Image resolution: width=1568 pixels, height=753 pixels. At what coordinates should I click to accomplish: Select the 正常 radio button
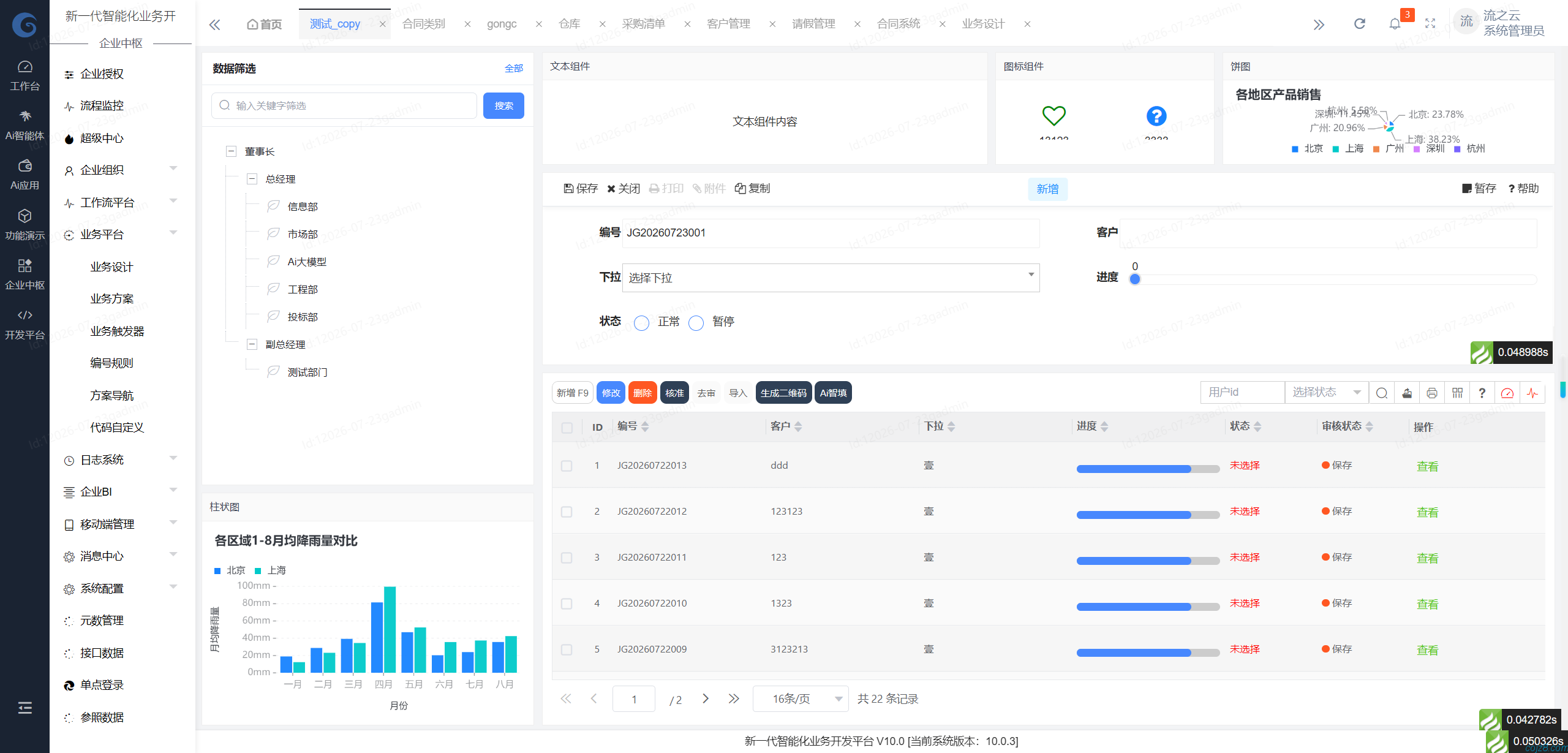(x=641, y=323)
